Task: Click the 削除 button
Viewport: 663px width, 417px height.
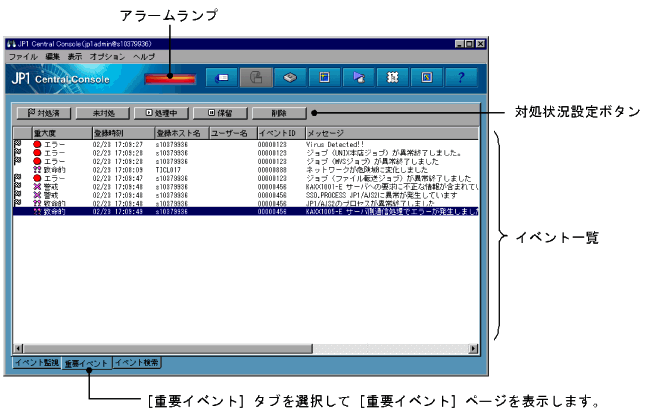Action: pyautogui.click(x=279, y=113)
